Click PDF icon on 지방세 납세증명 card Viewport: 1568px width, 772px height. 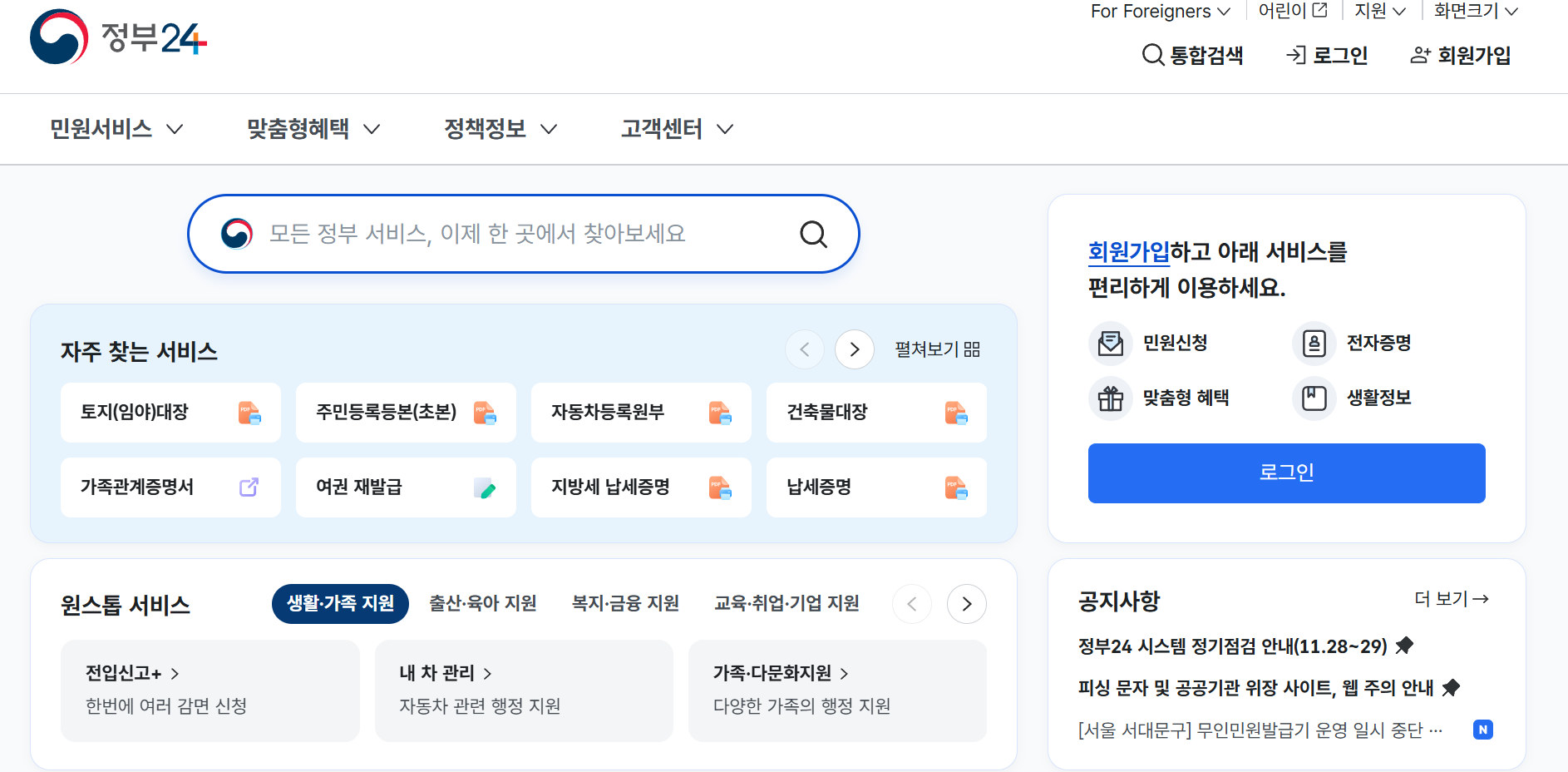pos(720,487)
